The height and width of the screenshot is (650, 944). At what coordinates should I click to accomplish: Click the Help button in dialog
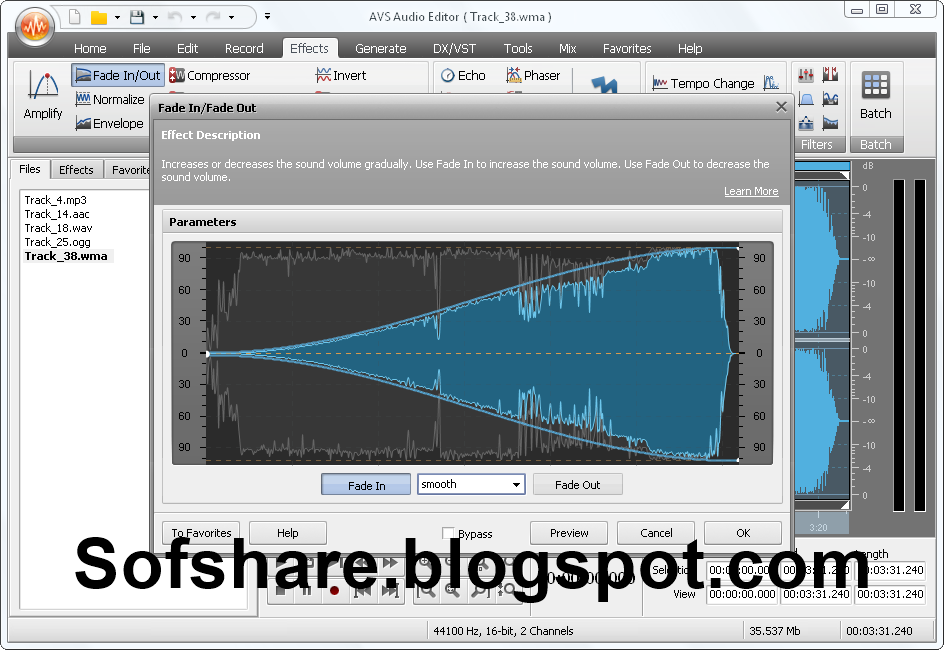tap(288, 533)
